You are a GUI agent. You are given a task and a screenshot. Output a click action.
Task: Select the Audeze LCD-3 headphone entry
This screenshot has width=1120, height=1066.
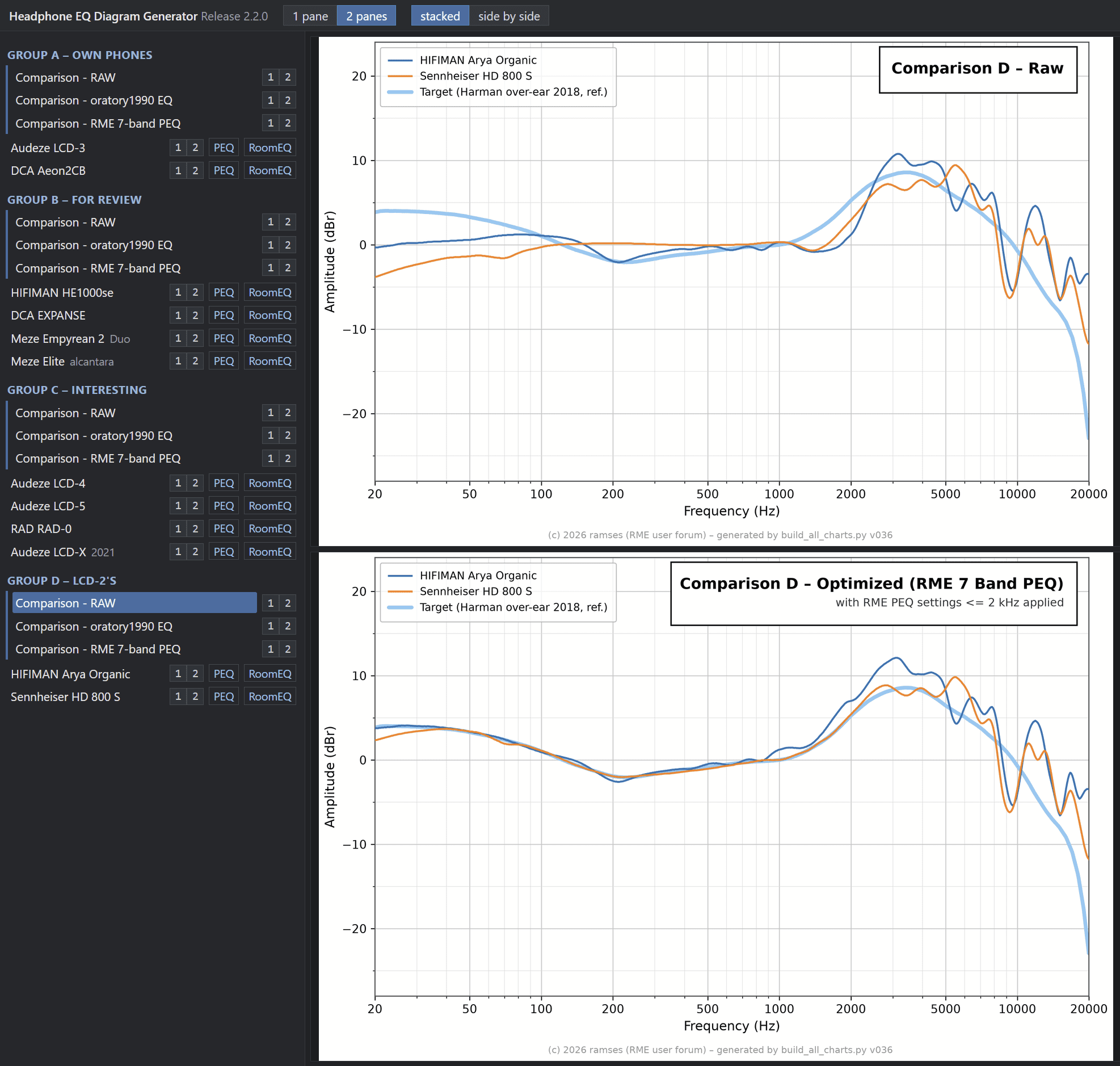point(48,148)
